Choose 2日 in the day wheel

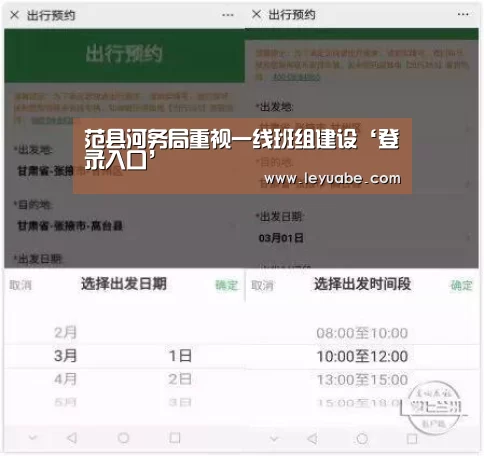click(x=180, y=379)
